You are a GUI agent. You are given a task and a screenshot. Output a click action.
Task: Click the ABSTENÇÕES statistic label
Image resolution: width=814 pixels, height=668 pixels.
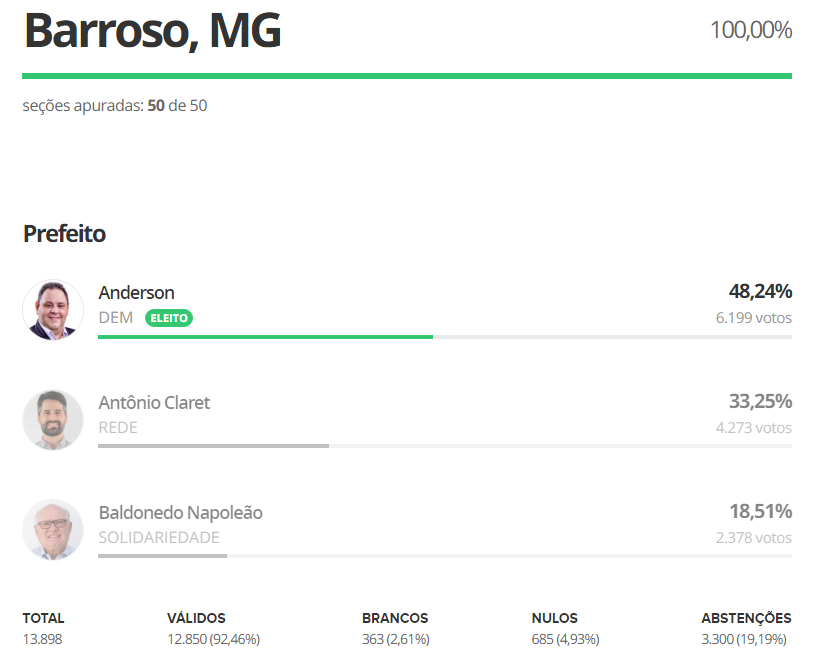click(x=746, y=618)
